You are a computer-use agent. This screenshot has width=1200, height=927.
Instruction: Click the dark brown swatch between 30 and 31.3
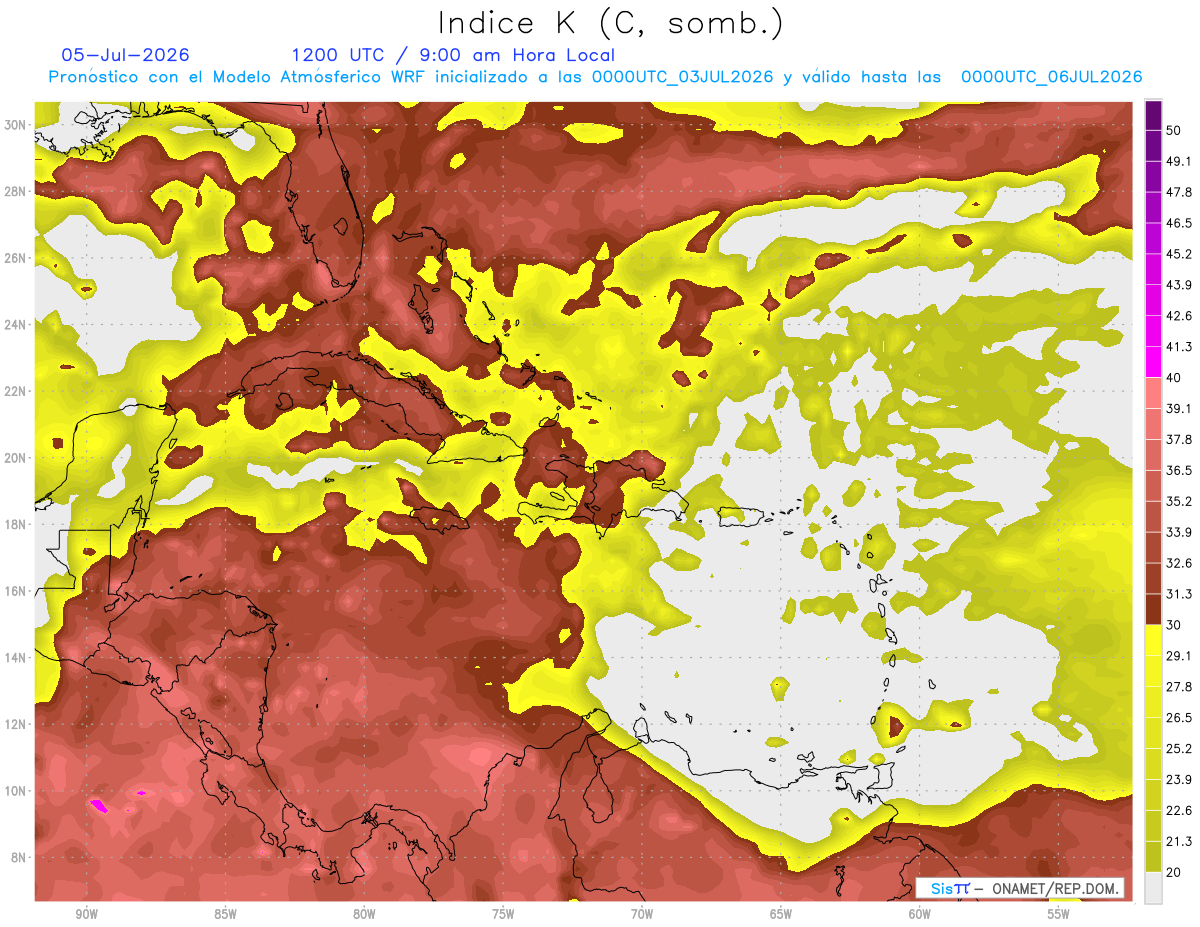(x=1153, y=609)
